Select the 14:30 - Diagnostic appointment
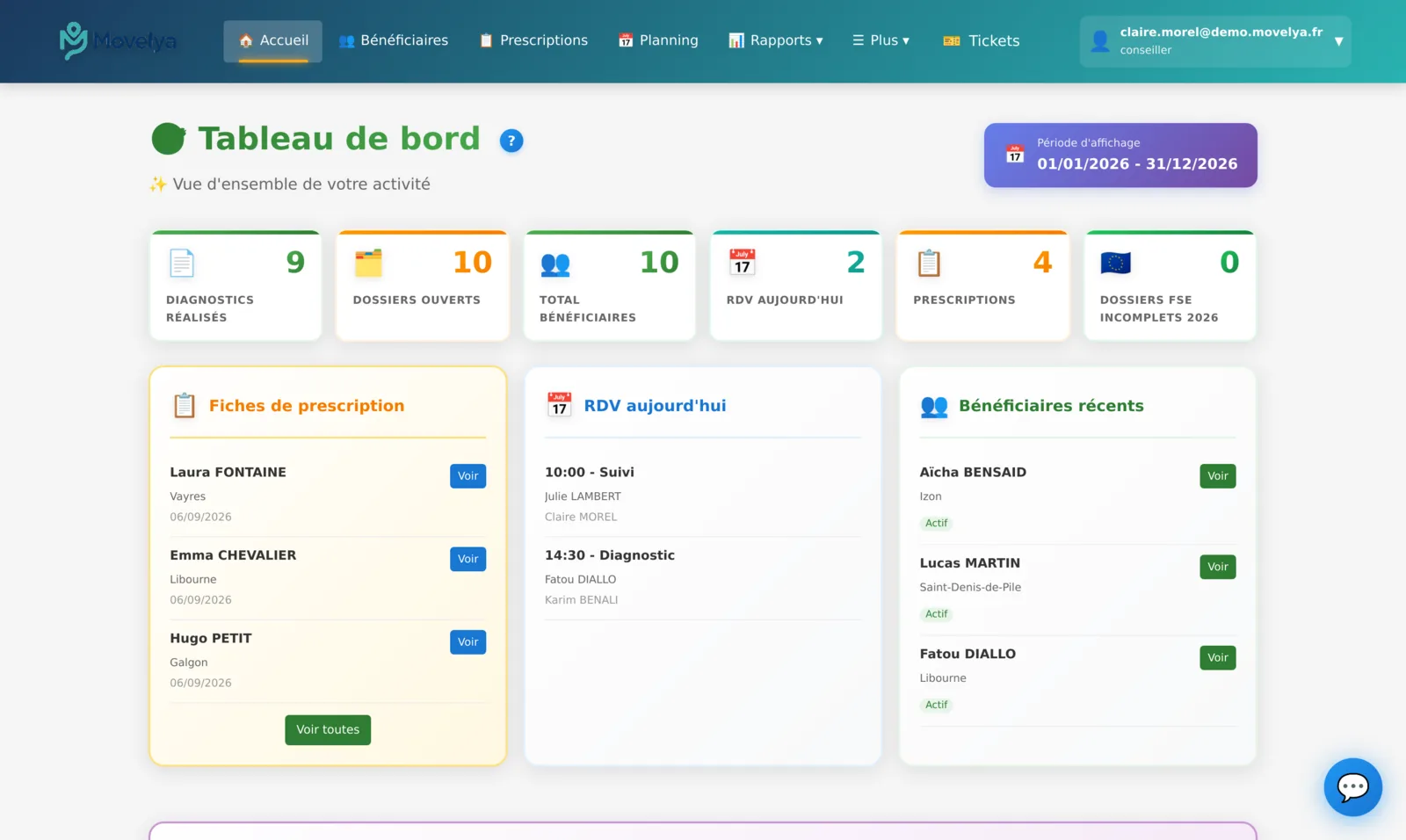This screenshot has height=840, width=1406. [x=702, y=577]
